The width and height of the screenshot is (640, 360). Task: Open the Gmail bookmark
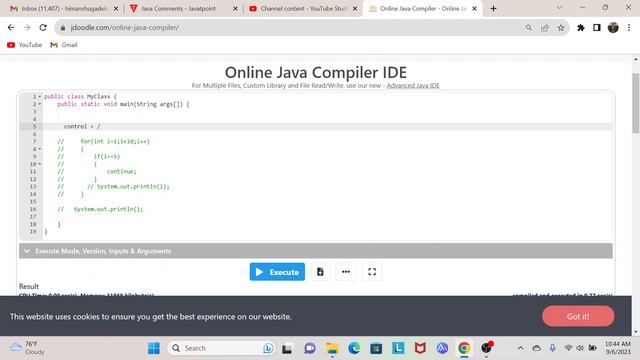pyautogui.click(x=64, y=45)
